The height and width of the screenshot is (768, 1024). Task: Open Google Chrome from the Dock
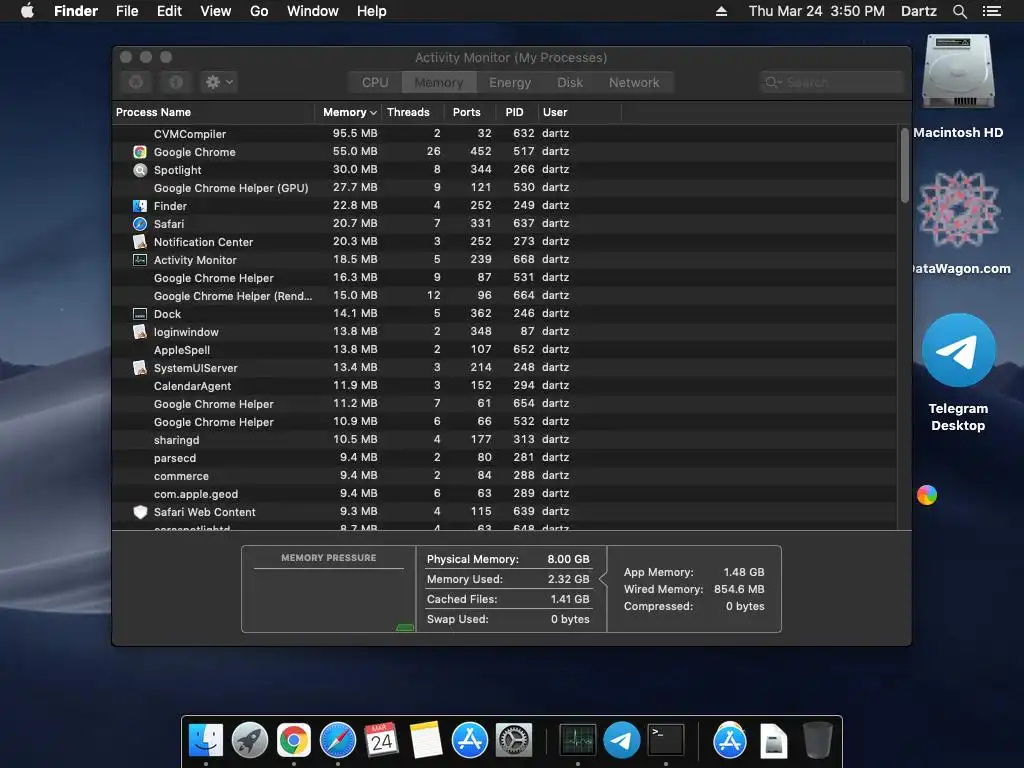click(294, 741)
